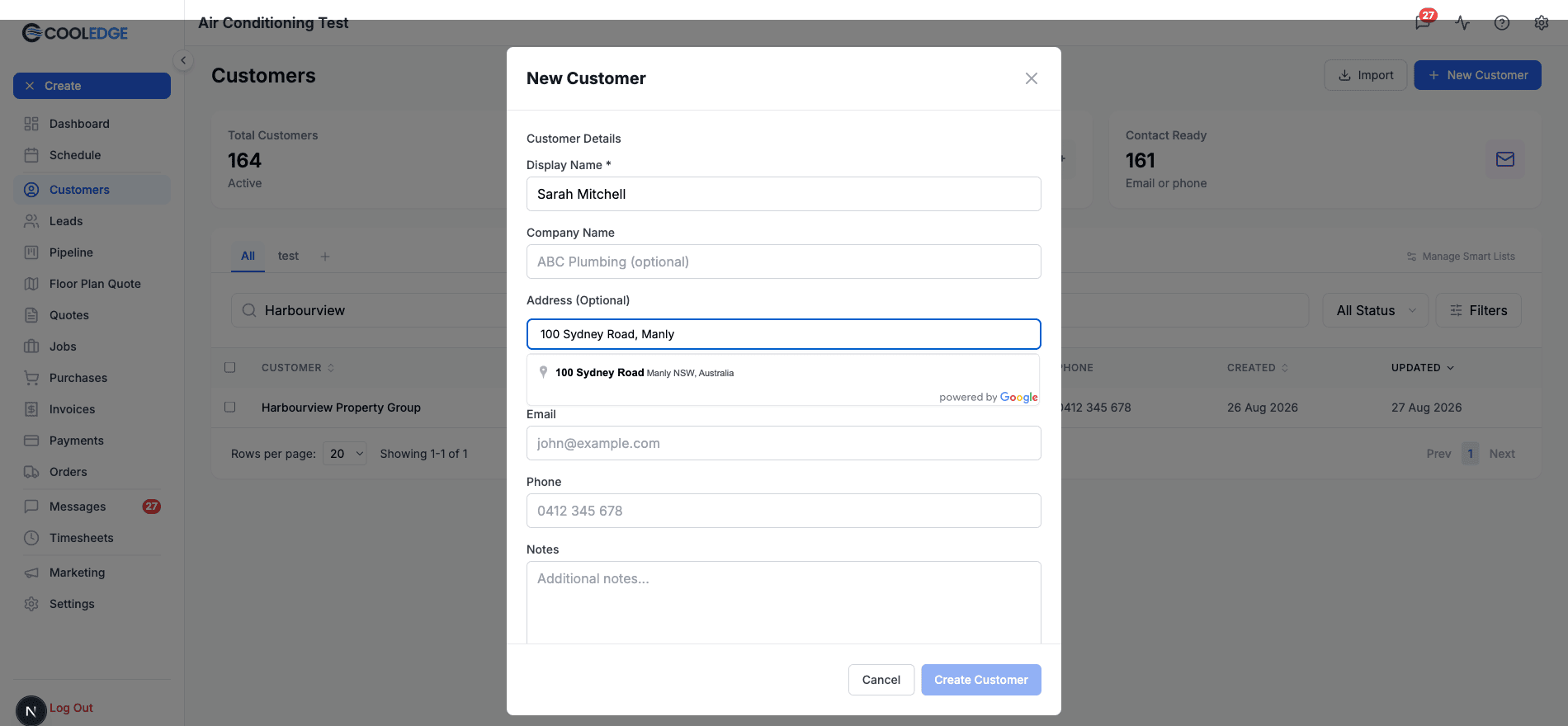Click the Dashboard icon in sidebar

tap(31, 124)
